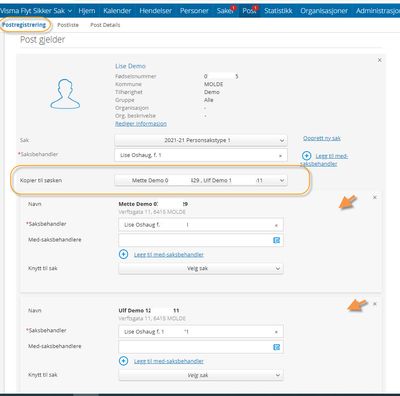Click the person avatar icon for Lise Demo
This screenshot has width=400, height=396.
[65, 94]
